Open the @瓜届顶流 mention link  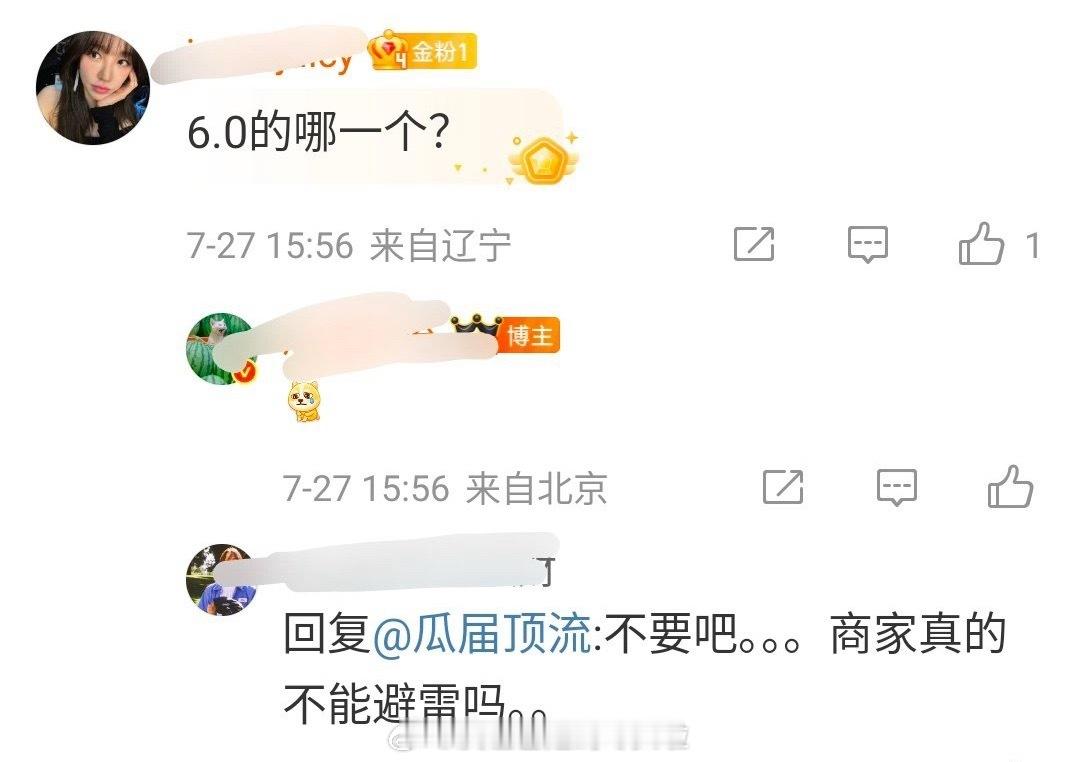point(481,634)
